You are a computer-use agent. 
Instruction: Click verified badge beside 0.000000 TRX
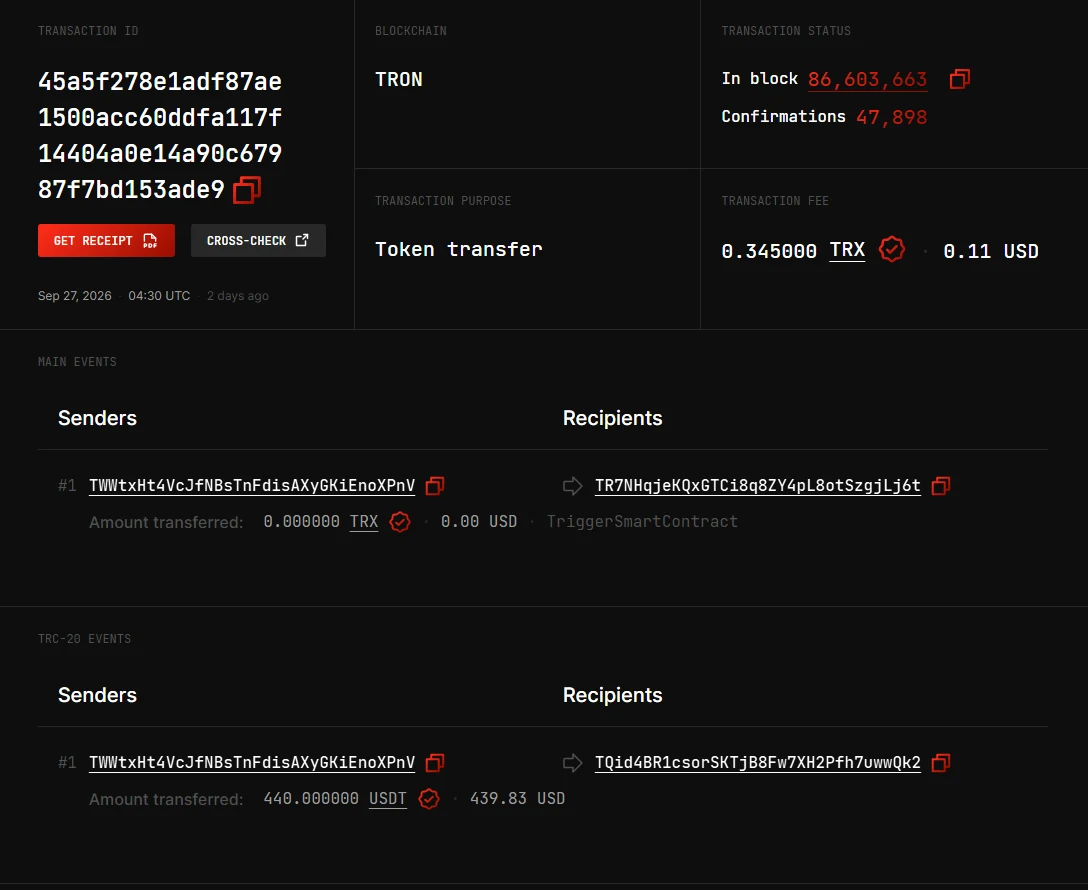coord(400,522)
